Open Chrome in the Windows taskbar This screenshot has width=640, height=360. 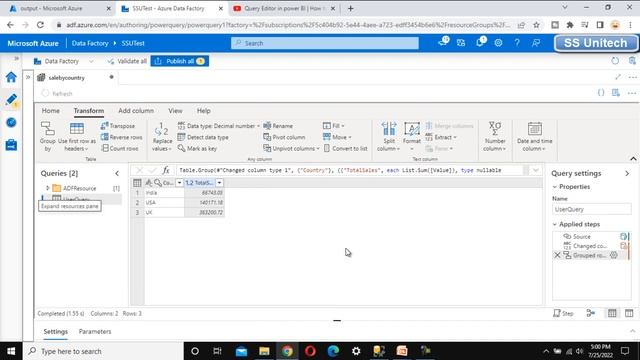(x=287, y=351)
